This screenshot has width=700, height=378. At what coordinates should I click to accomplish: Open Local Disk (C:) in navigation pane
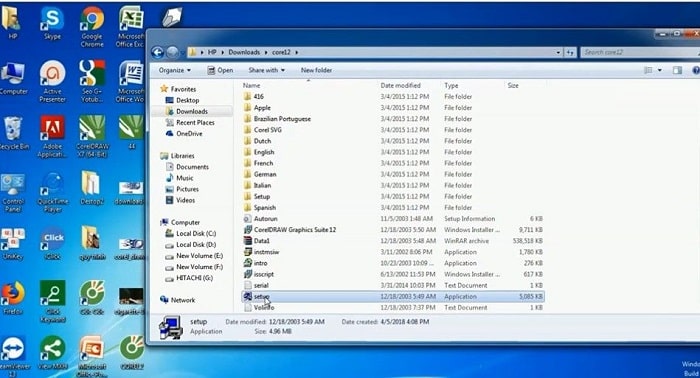pos(191,233)
